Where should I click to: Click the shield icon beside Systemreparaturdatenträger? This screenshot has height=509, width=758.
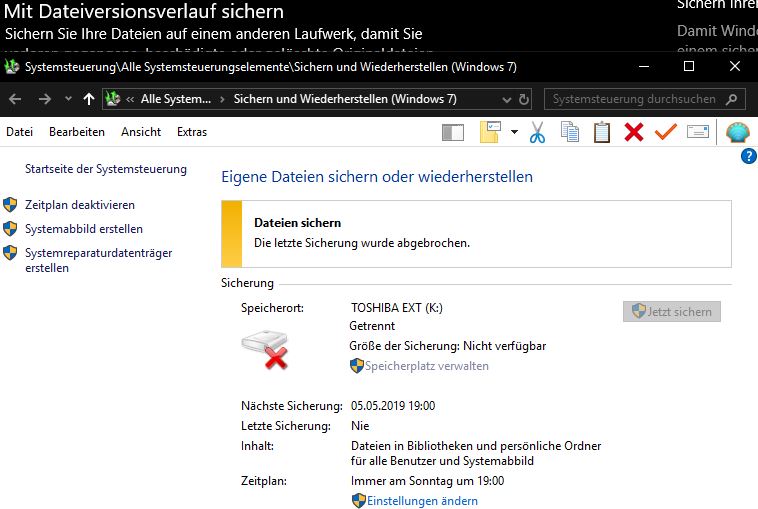point(10,253)
